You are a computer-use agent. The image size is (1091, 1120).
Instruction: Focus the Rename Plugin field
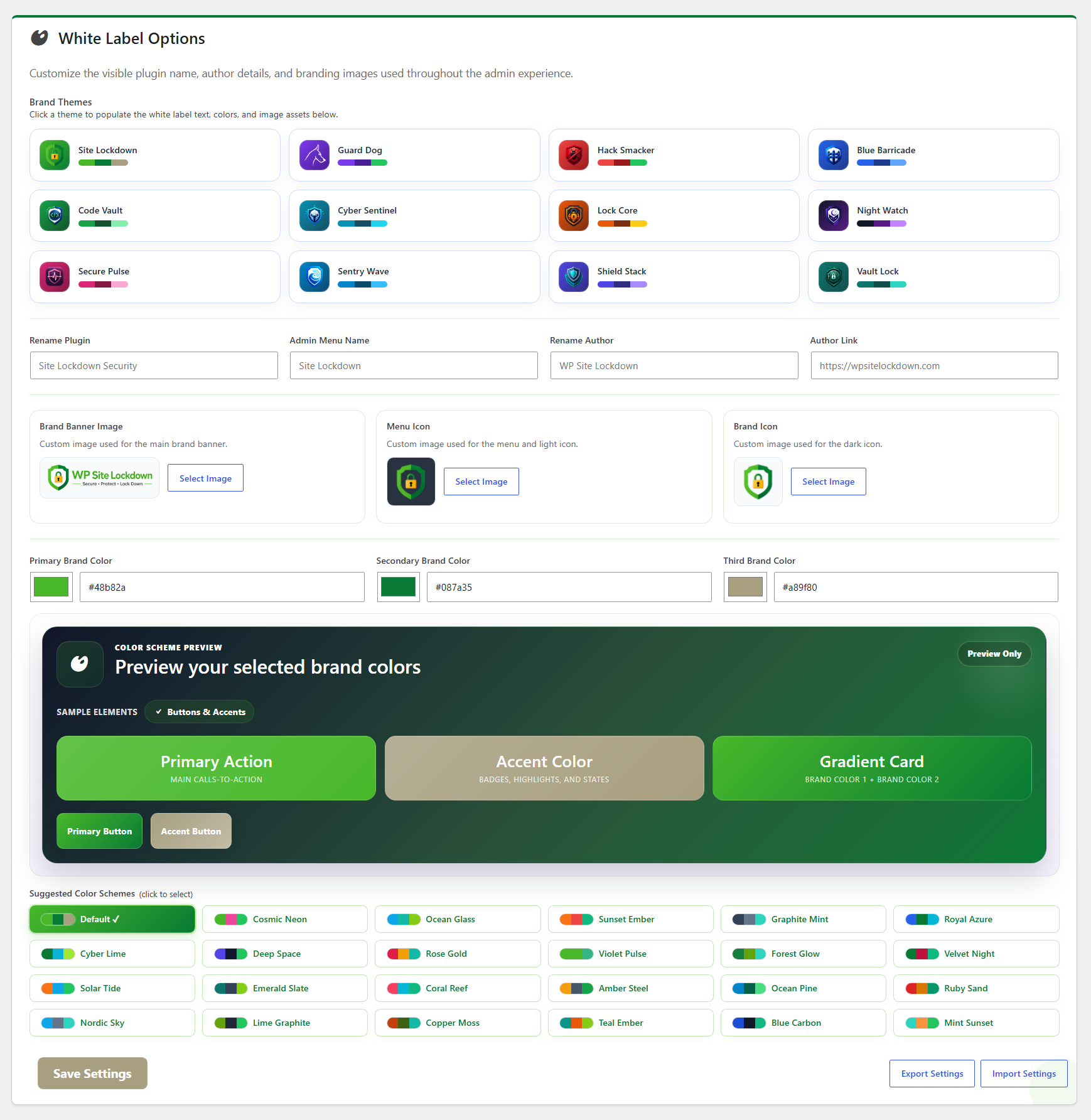(x=154, y=365)
